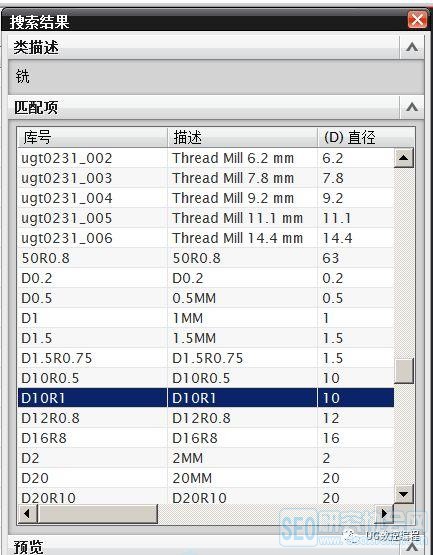Click the vertical scrollbar down arrow
Screen dimensions: 433x555
click(x=404, y=494)
